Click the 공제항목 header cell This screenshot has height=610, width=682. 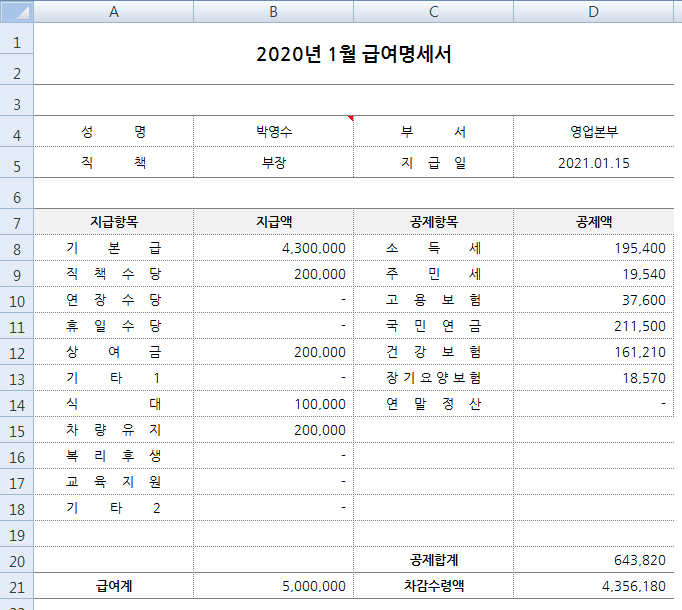pos(433,222)
